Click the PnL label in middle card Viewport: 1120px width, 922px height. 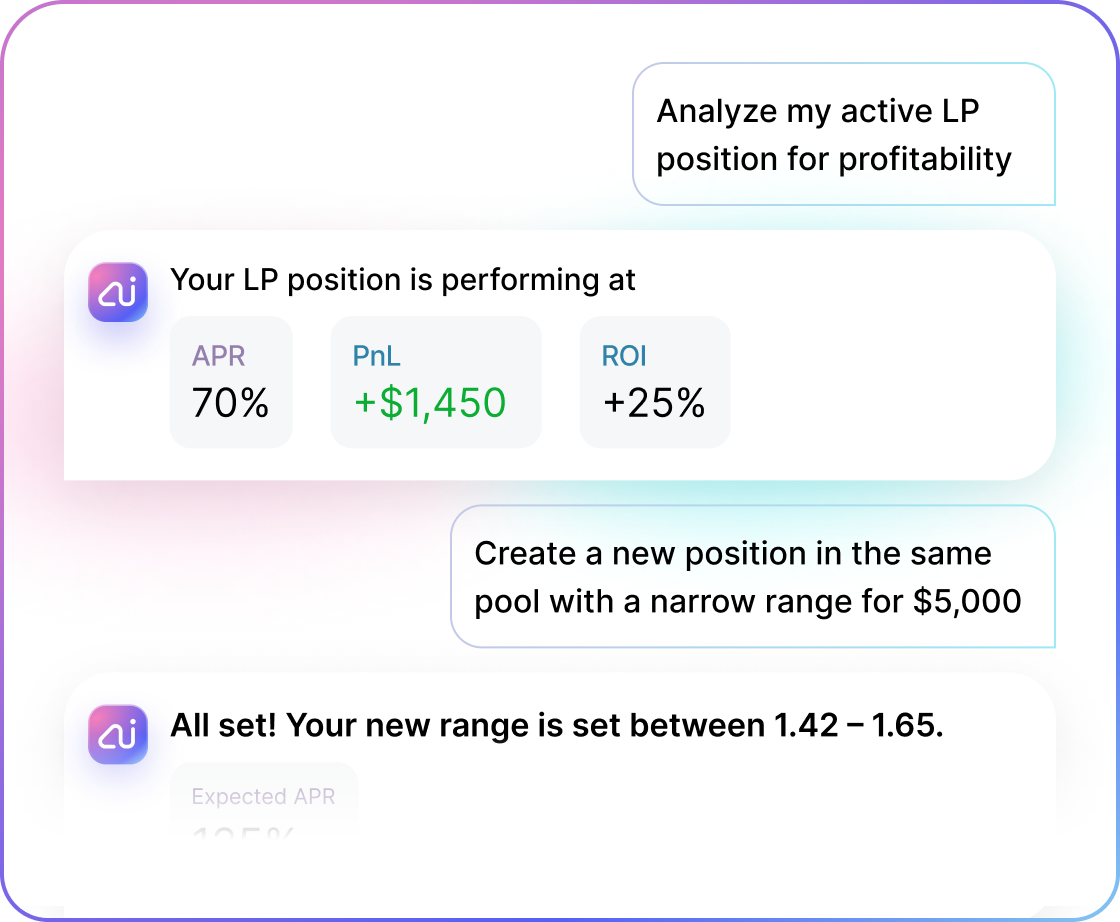pos(376,356)
